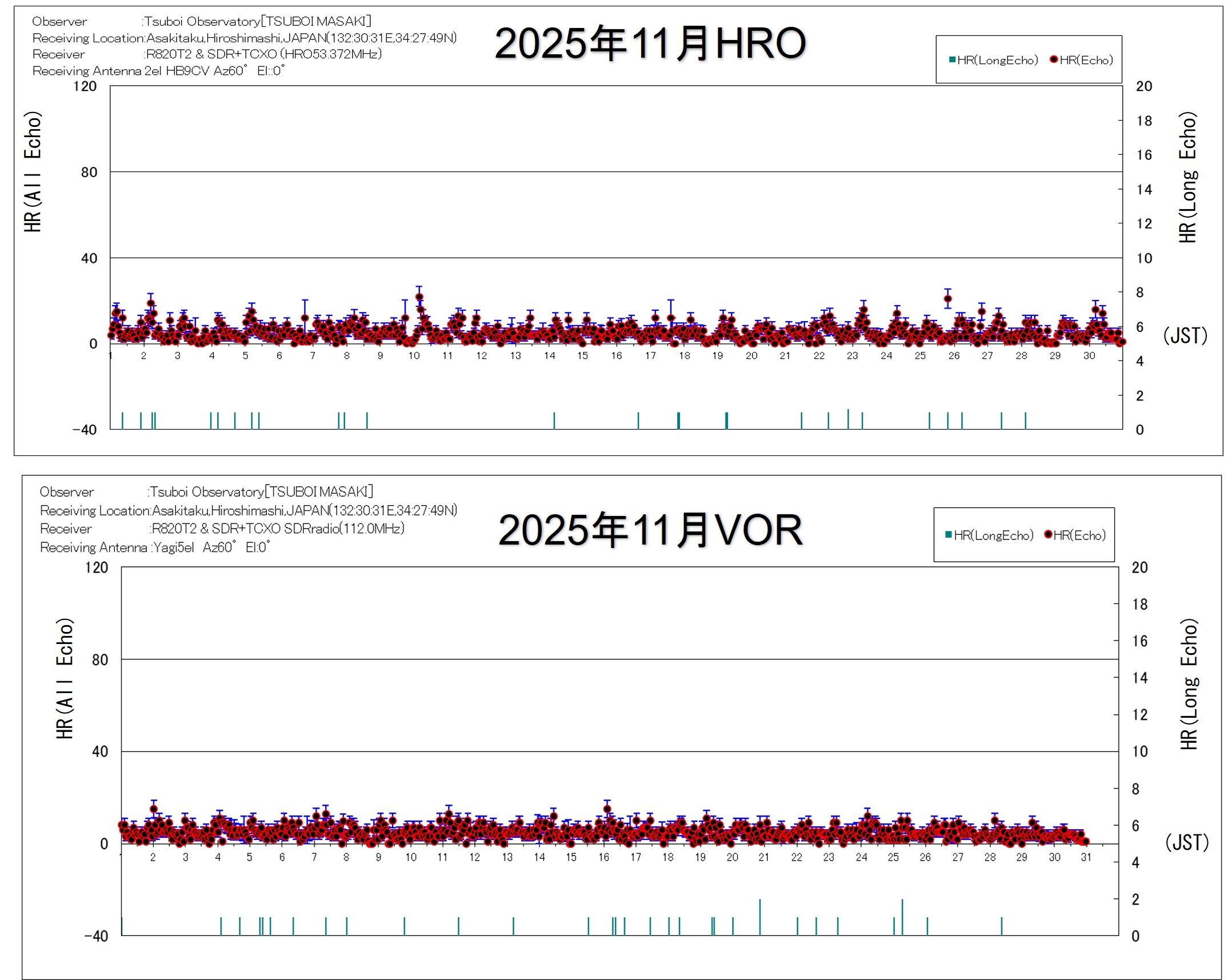Viewport: 1232px width, 980px height.
Task: Select the tall long echo bar near day 25 in VOR
Action: 902,917
